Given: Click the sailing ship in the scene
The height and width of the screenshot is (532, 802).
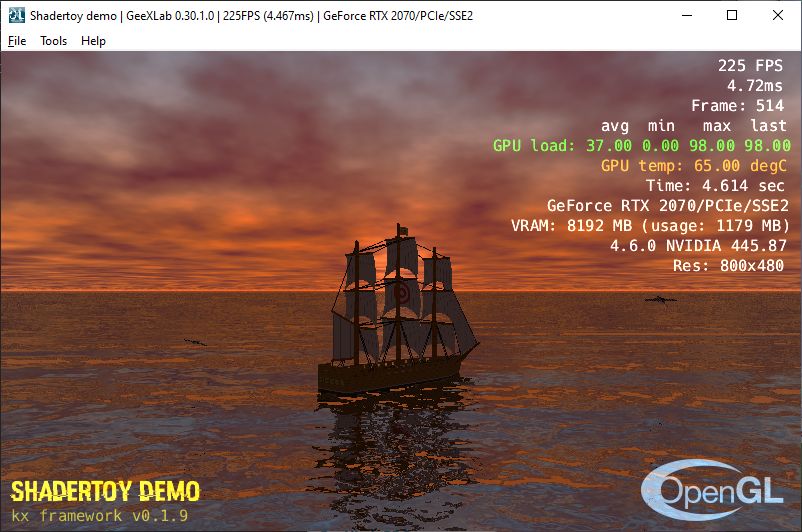Looking at the screenshot, I should (x=397, y=309).
